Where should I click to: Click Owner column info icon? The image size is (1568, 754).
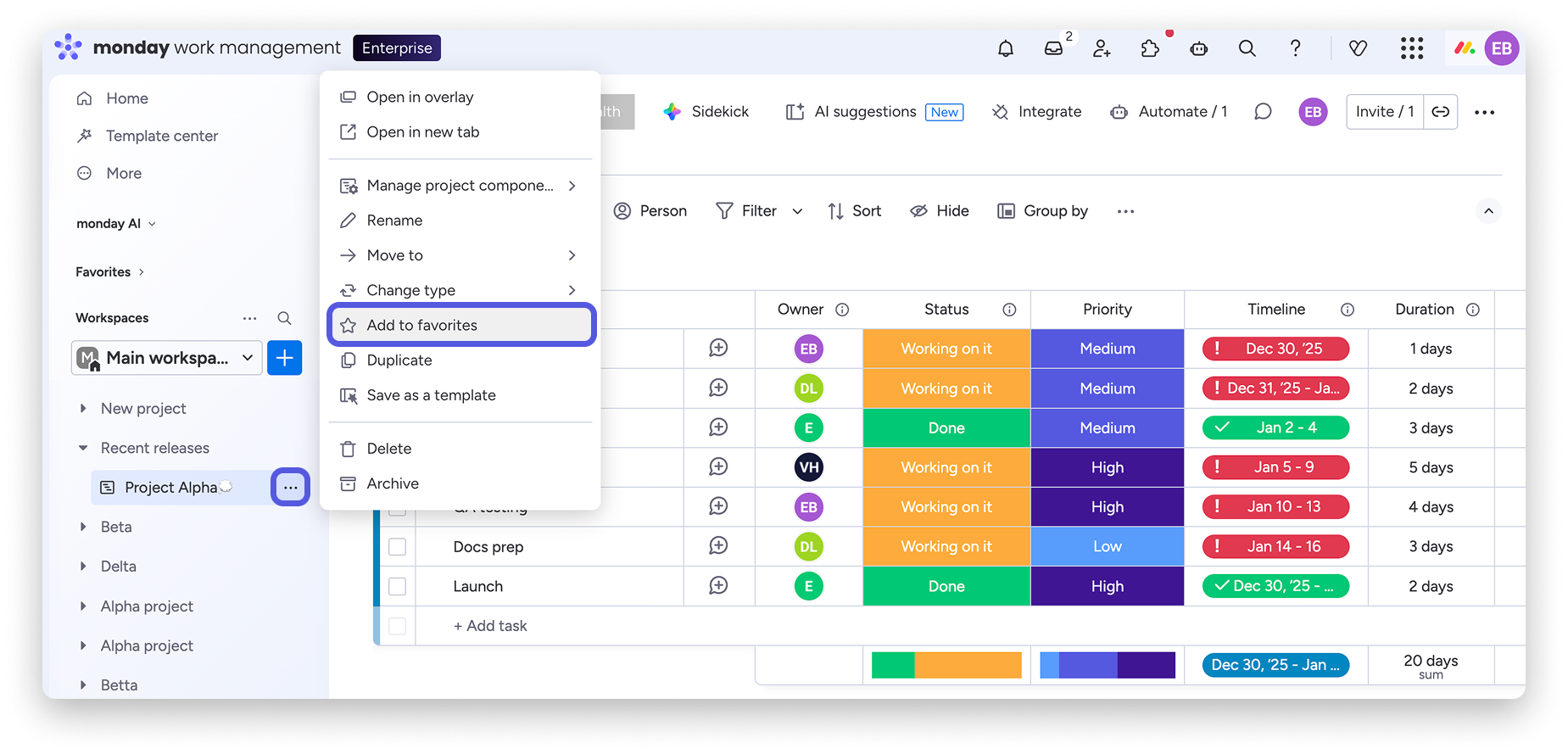[842, 310]
